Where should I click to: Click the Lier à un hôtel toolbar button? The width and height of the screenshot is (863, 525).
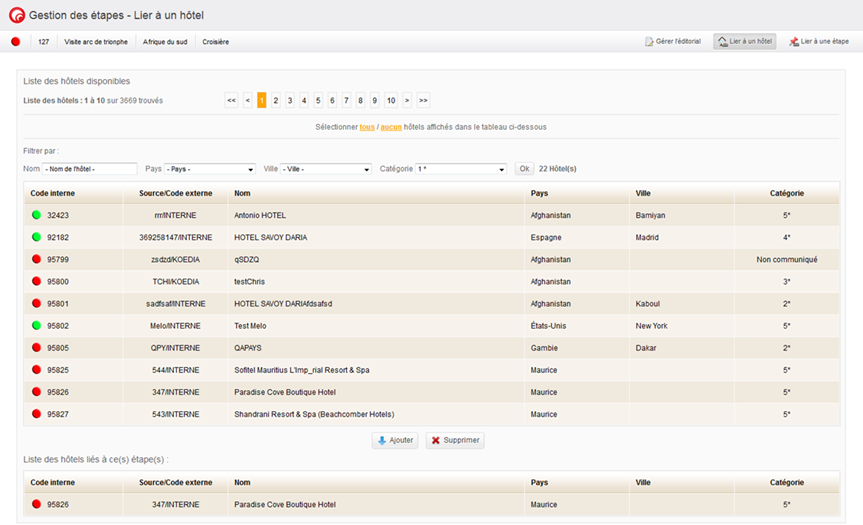click(744, 42)
